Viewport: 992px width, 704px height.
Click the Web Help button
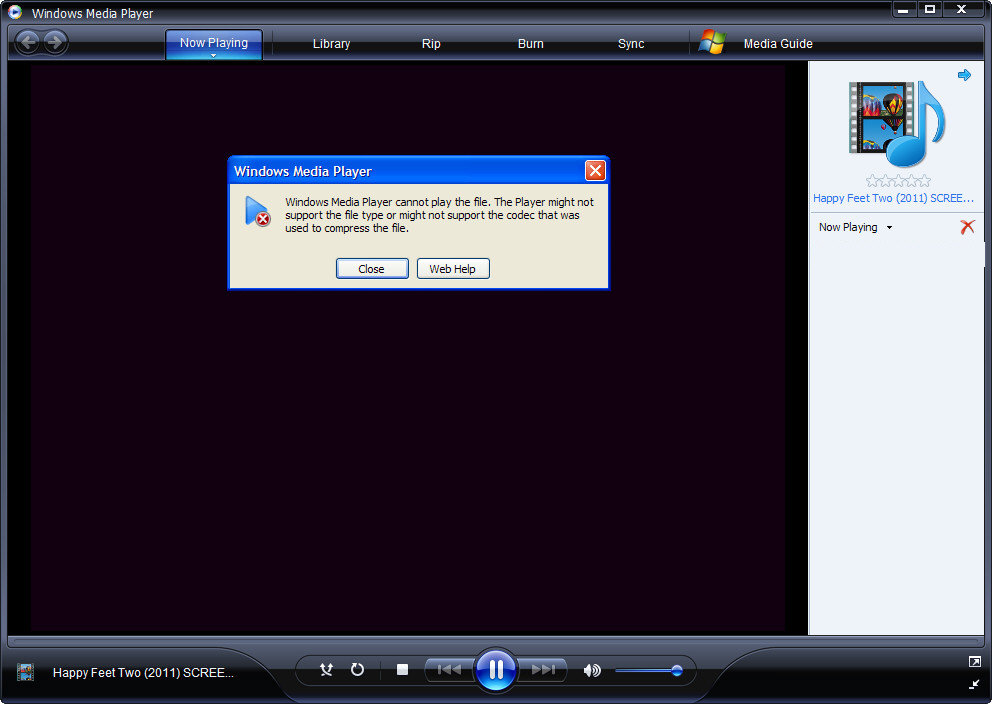pyautogui.click(x=453, y=269)
